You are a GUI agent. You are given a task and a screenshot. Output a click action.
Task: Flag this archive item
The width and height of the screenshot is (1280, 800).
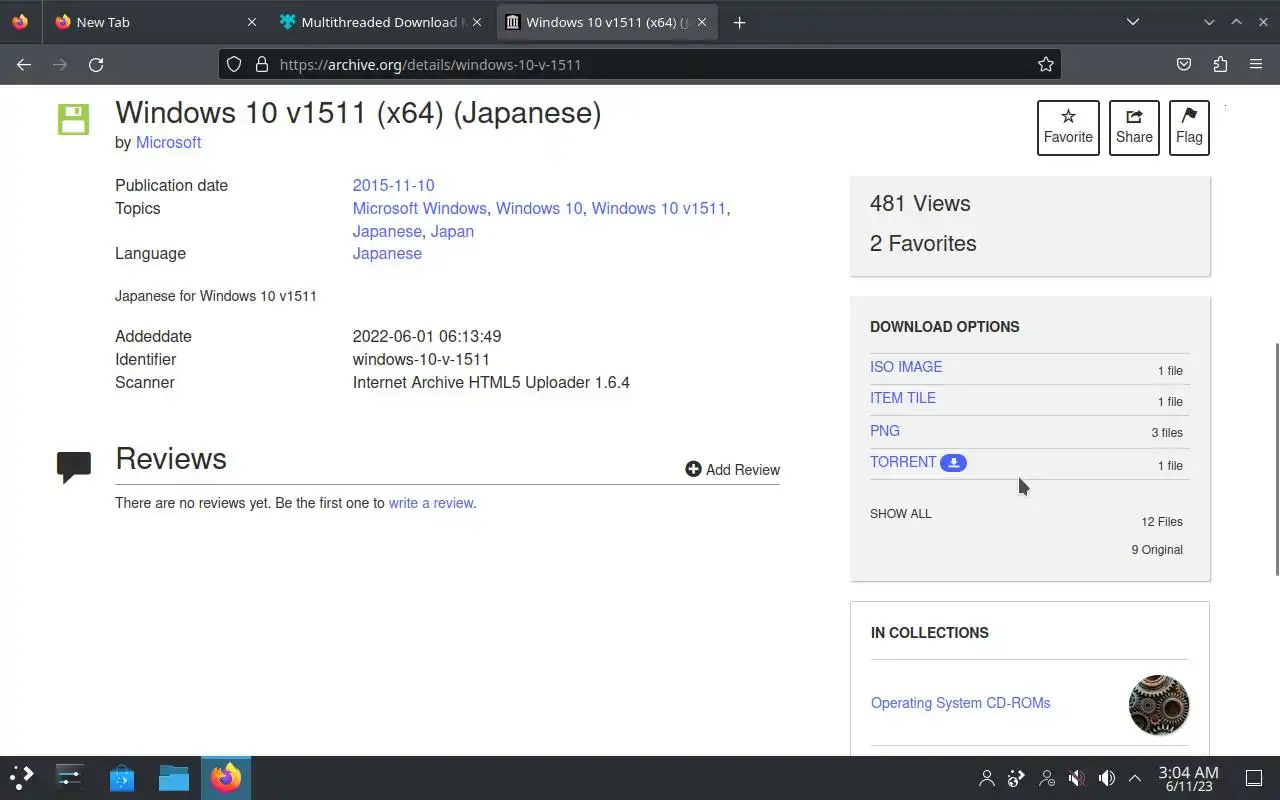(1189, 127)
